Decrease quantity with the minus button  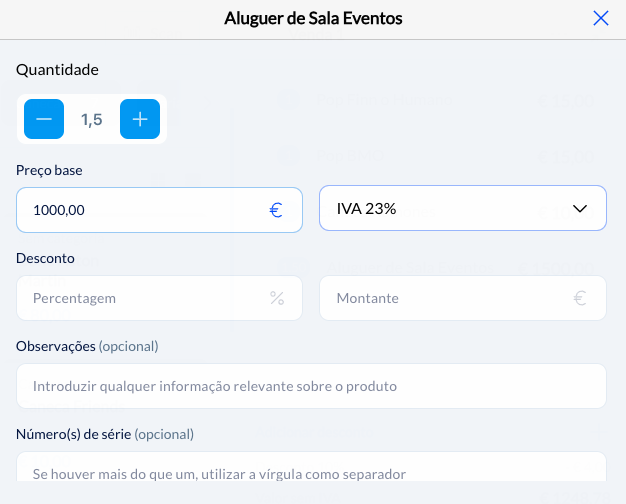44,120
